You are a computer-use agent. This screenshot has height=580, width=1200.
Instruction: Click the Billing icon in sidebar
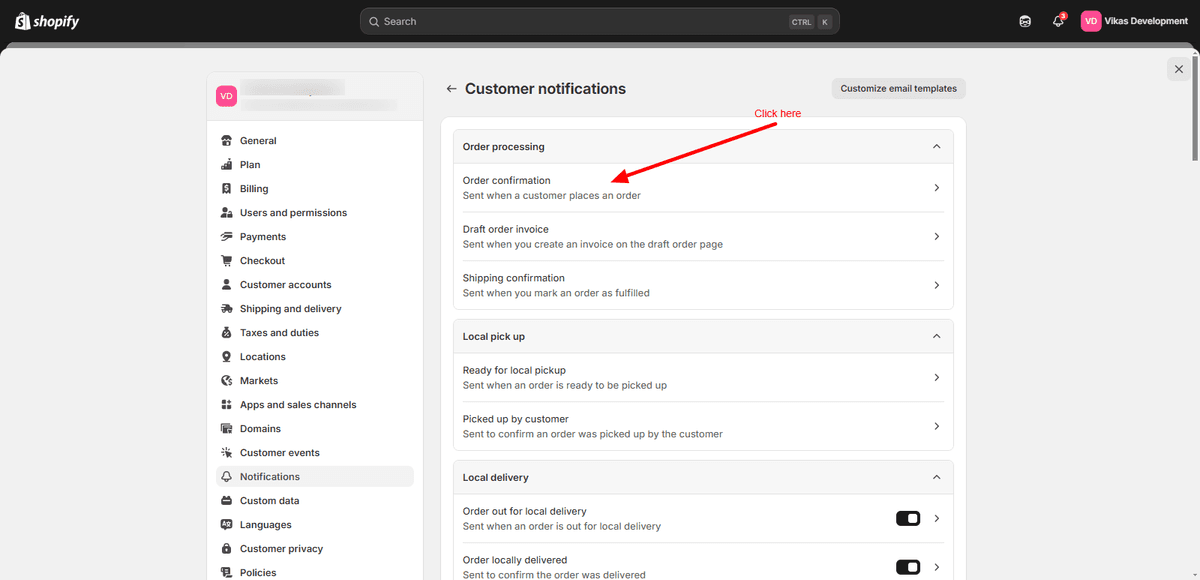pos(227,189)
